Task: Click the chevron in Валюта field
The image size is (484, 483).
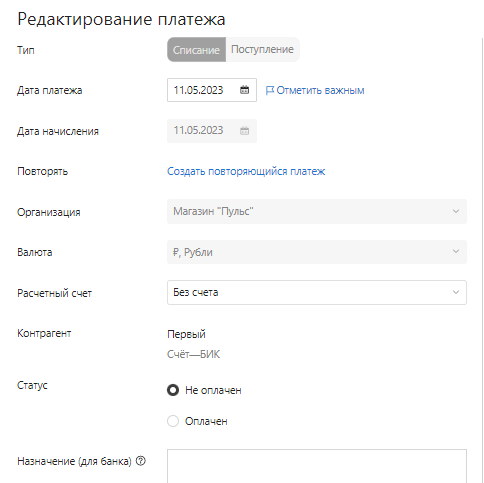Action: (x=456, y=251)
